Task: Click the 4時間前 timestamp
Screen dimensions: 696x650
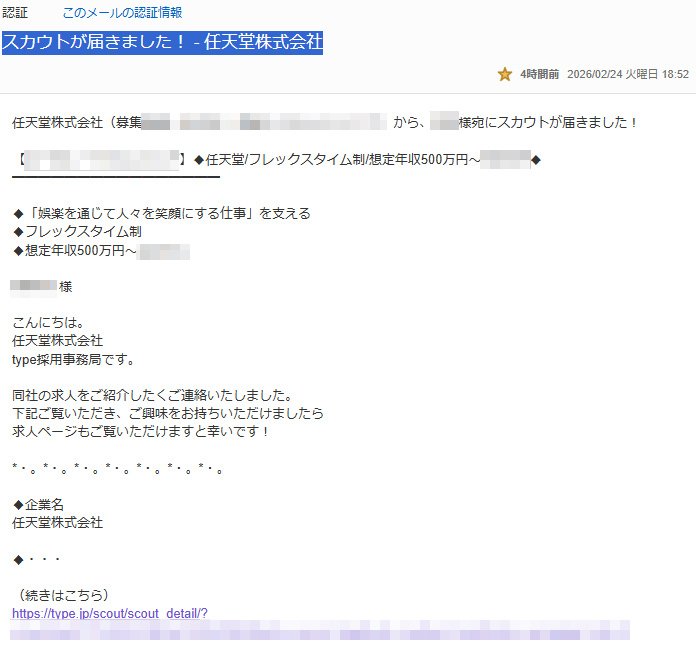Action: click(539, 74)
